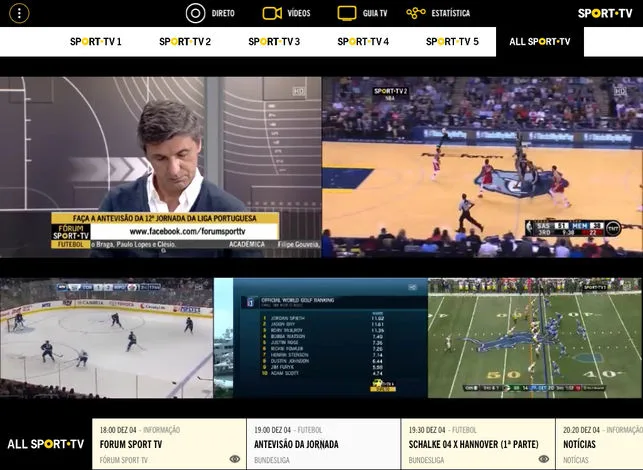Click the HD badge on basketball stream
This screenshot has width=643, height=470.
pyautogui.click(x=619, y=91)
